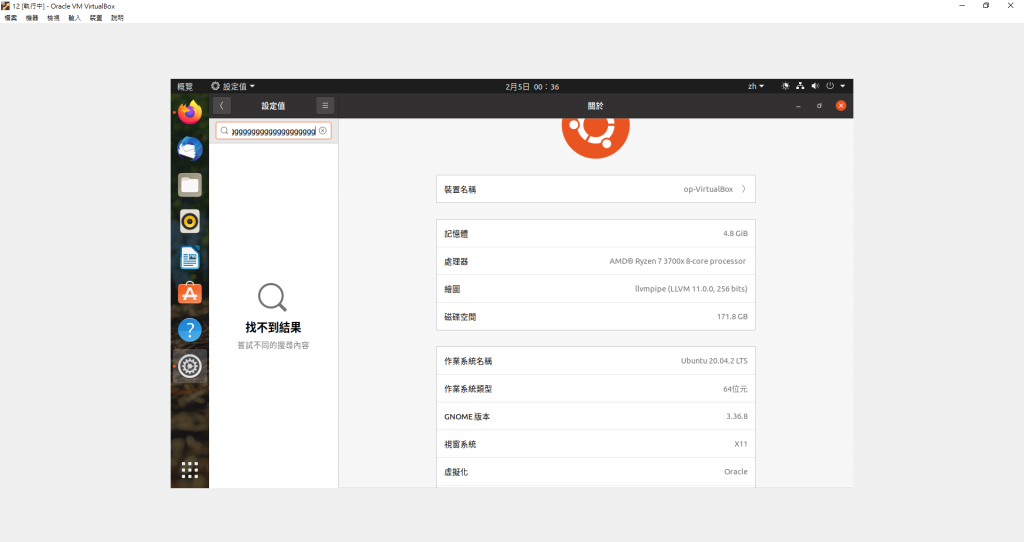Click the large Ubuntu logo

pos(595,138)
